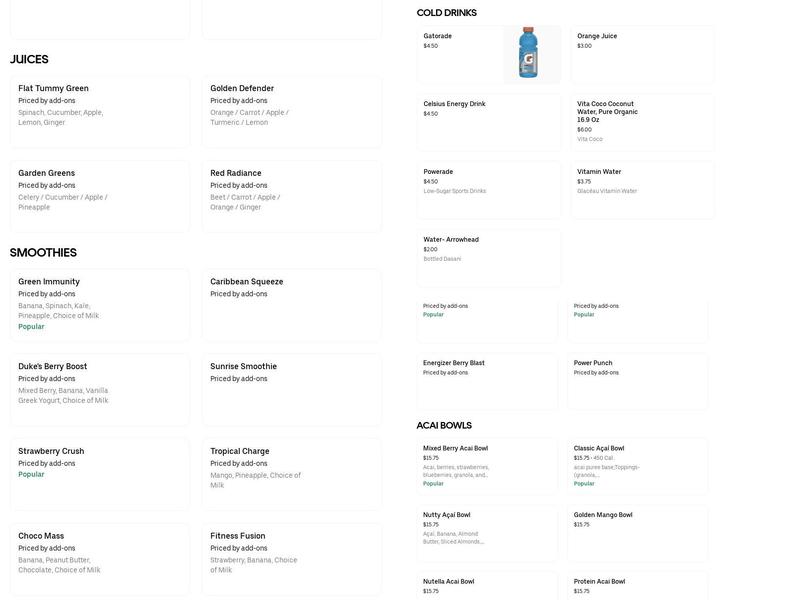Open the Flat Tummy Green juice item
This screenshot has height=600, width=800.
point(100,111)
